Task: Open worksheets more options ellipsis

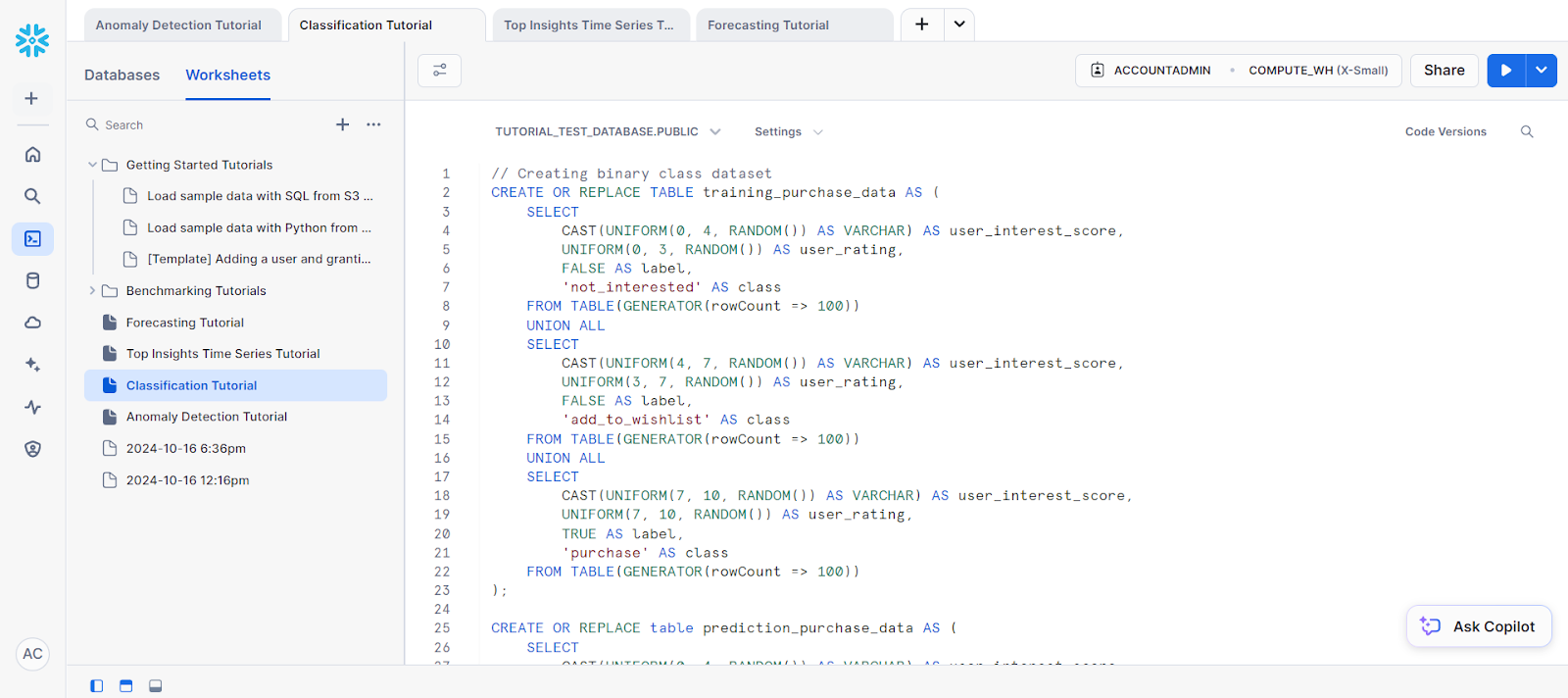Action: [373, 125]
